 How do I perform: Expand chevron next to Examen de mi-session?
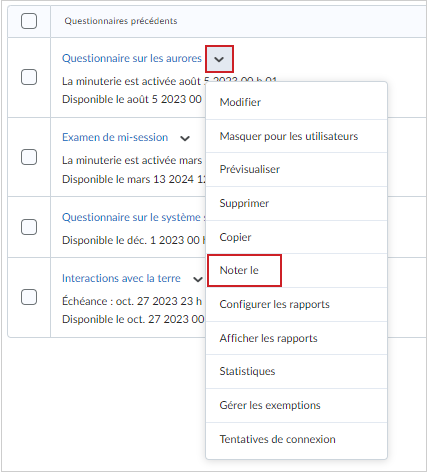tap(185, 138)
